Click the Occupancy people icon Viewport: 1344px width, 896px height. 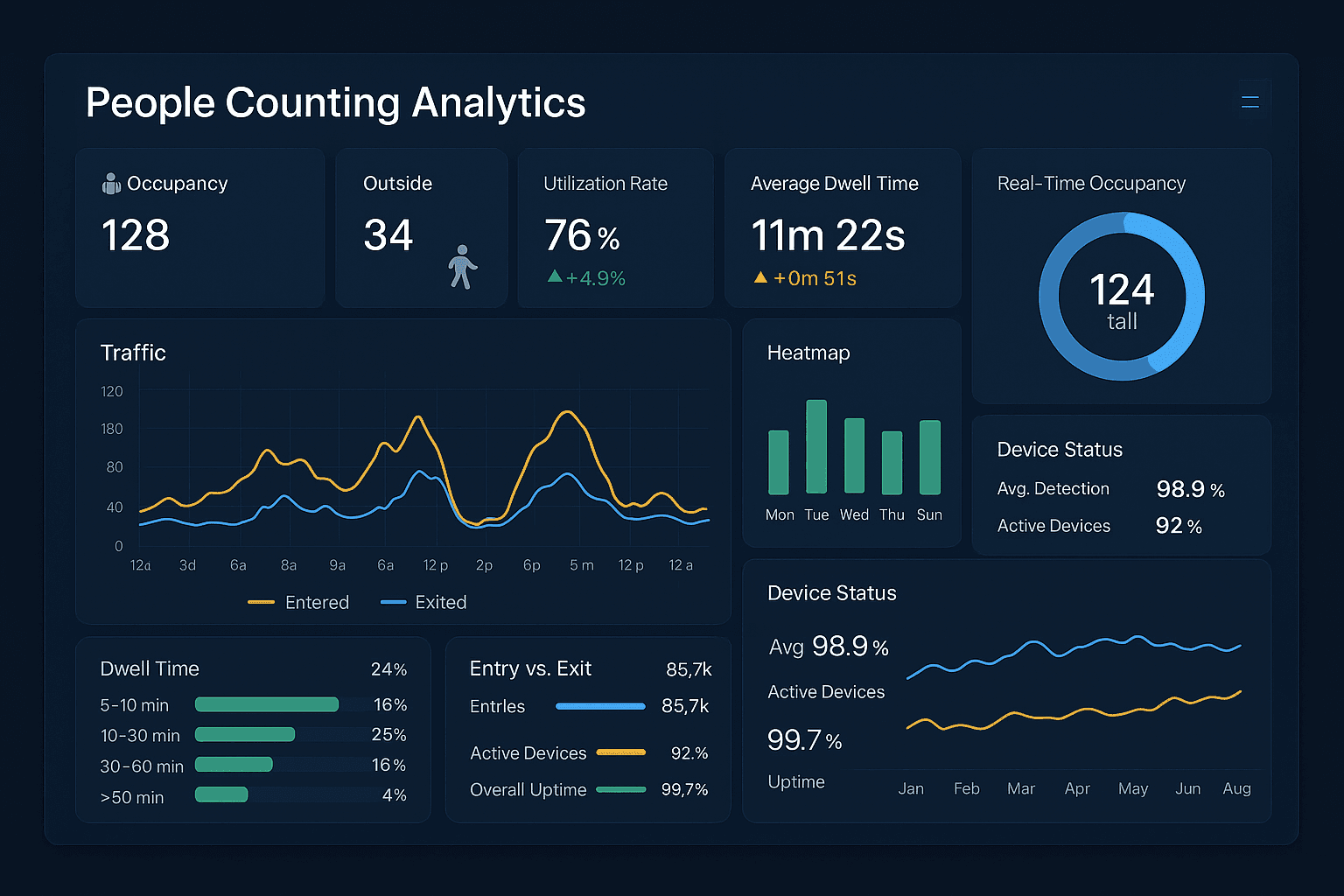pos(110,183)
